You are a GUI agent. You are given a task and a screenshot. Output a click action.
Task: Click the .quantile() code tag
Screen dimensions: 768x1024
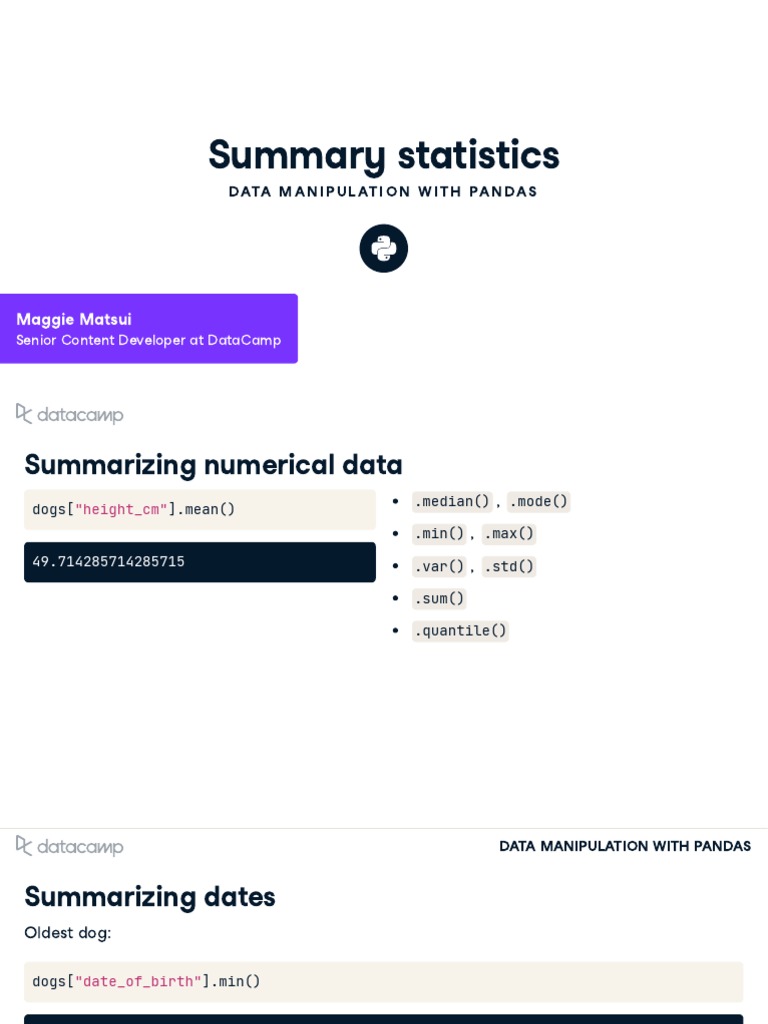tap(460, 630)
